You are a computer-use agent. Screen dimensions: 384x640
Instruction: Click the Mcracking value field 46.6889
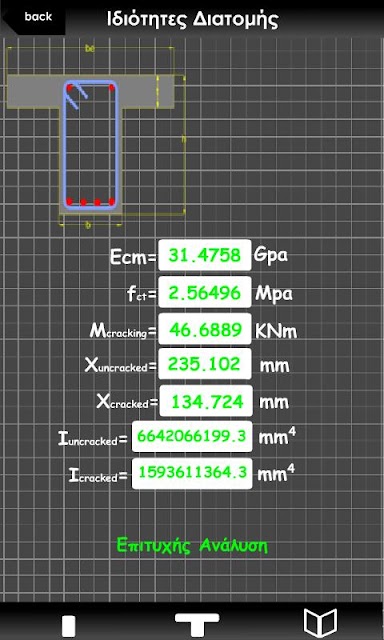[x=204, y=329]
